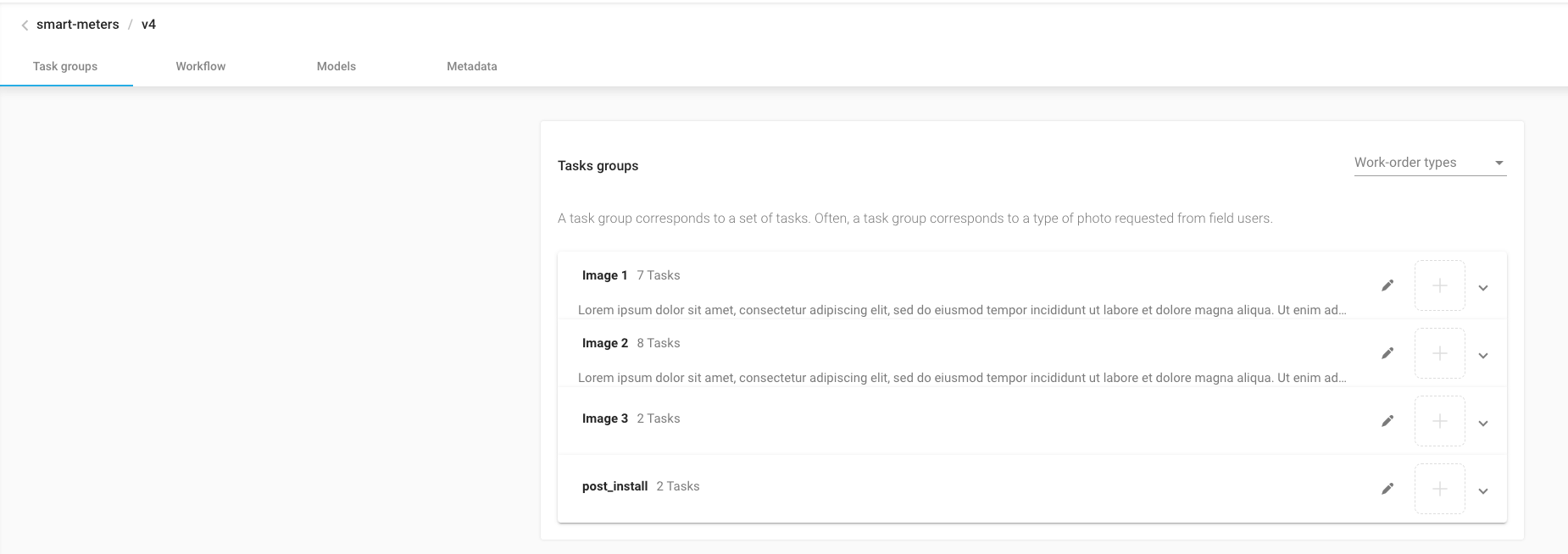
Task: Edit the Image 2 task group
Action: [x=1387, y=353]
